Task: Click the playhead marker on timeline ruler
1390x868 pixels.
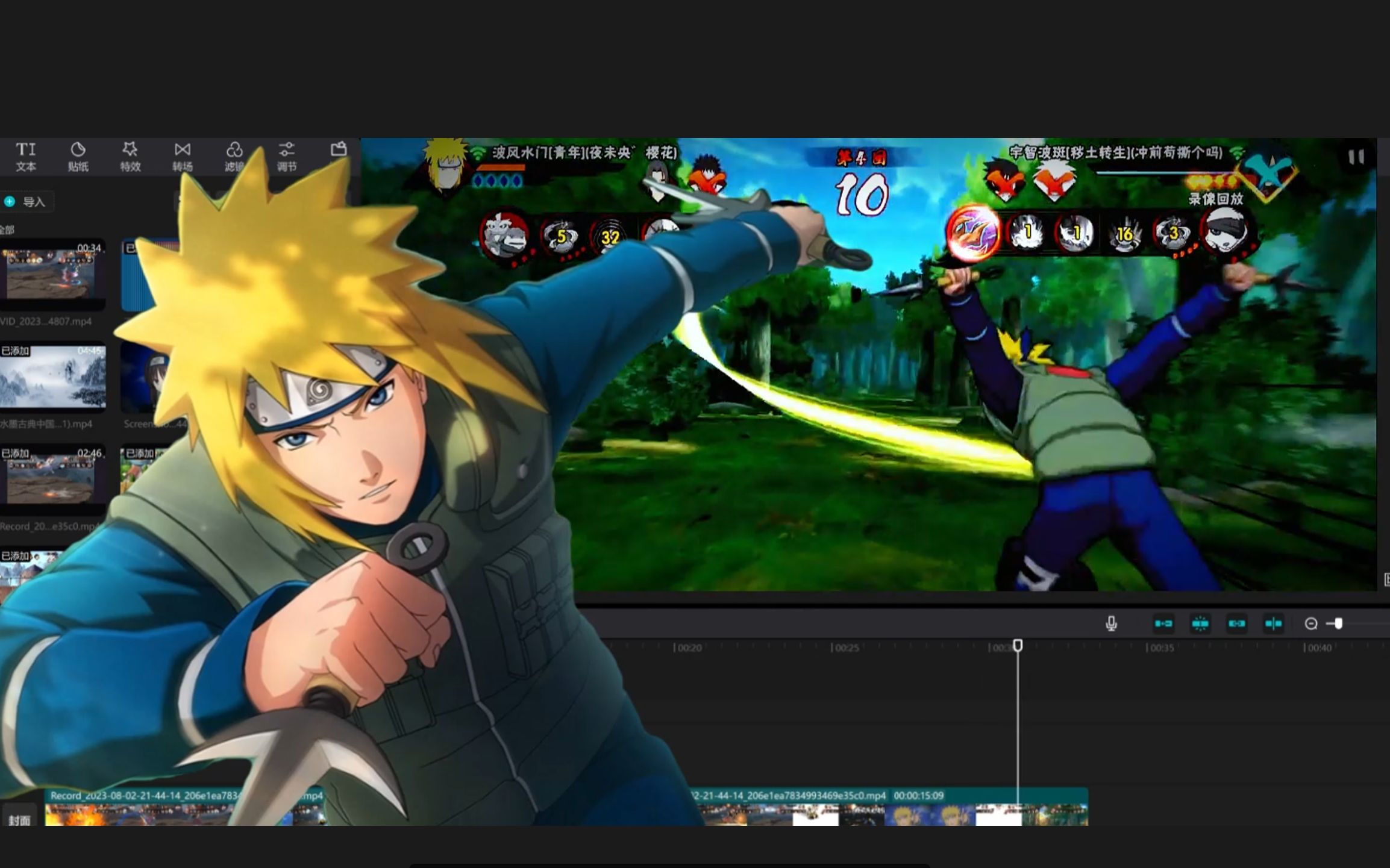Action: point(1018,645)
